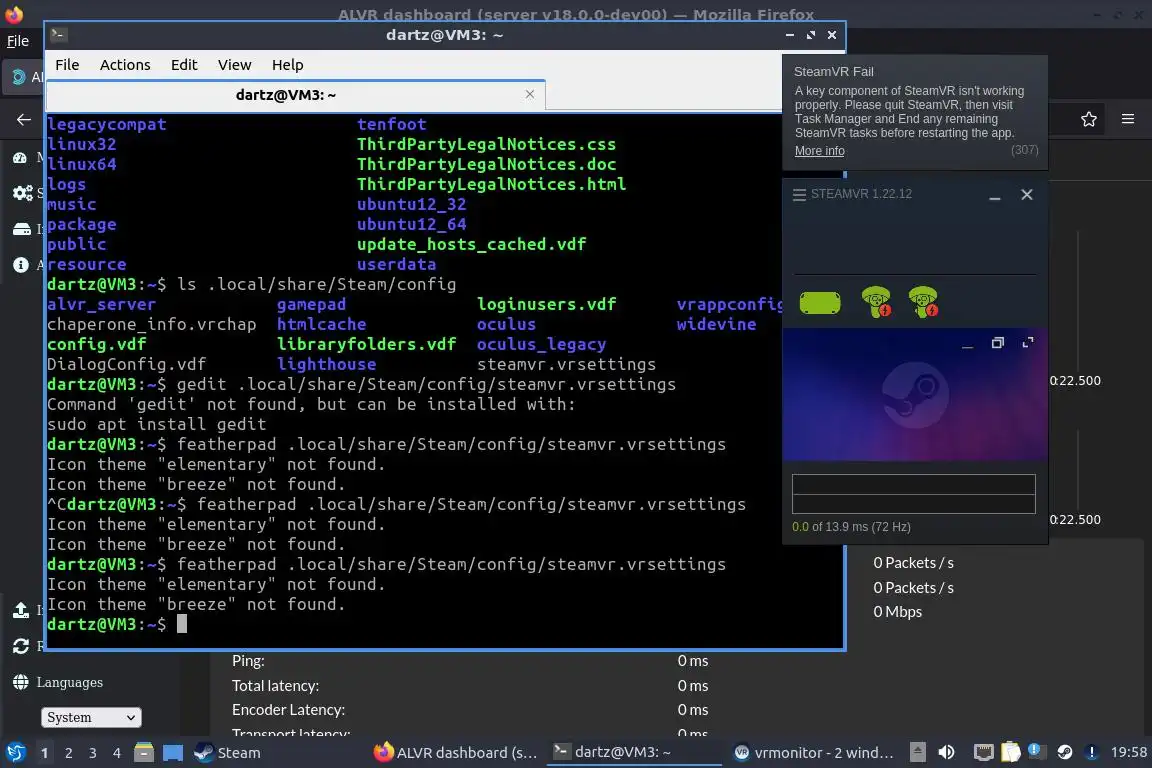The image size is (1152, 768).
Task: Restore the SteamVR mirror view window
Action: pyautogui.click(x=998, y=342)
